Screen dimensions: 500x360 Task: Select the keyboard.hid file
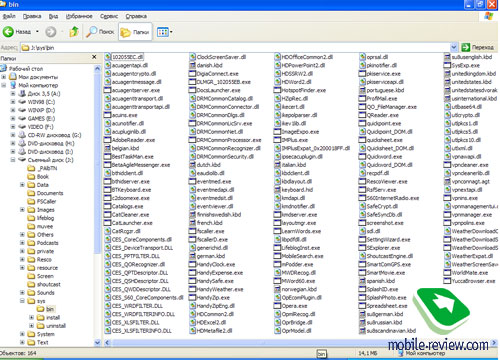[x=293, y=190]
